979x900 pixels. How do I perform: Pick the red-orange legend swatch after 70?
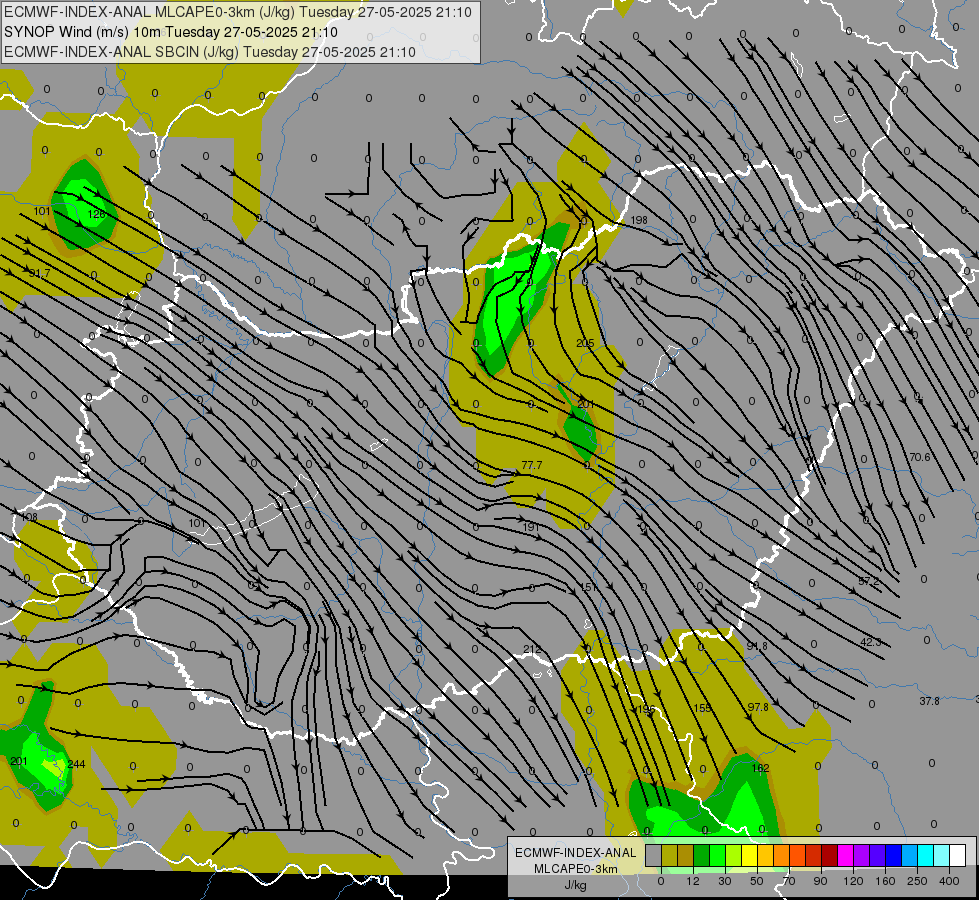point(798,855)
